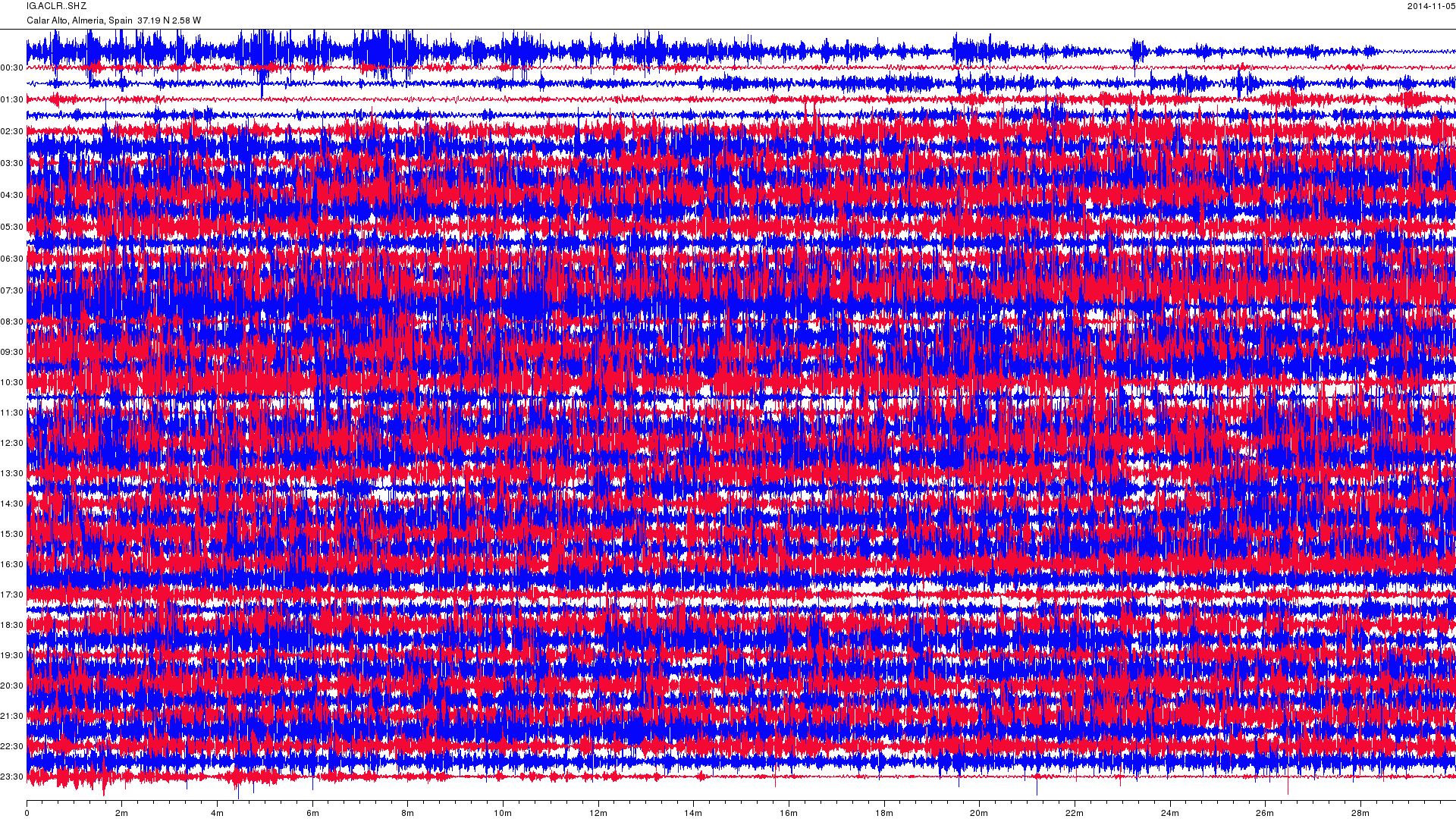Select the 16m axis tick label
The image size is (1456, 819).
click(x=789, y=814)
